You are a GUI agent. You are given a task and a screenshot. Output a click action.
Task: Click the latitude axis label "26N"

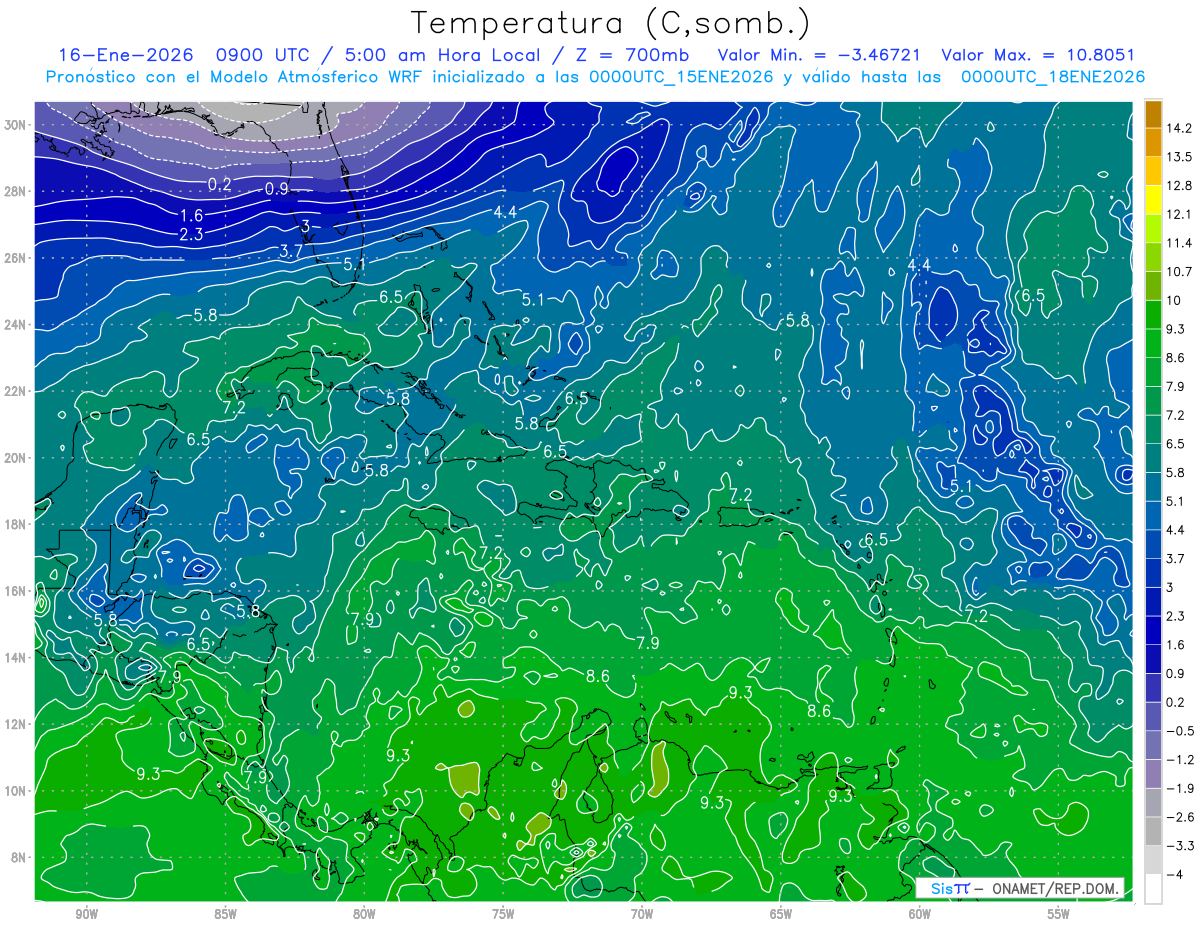point(16,258)
